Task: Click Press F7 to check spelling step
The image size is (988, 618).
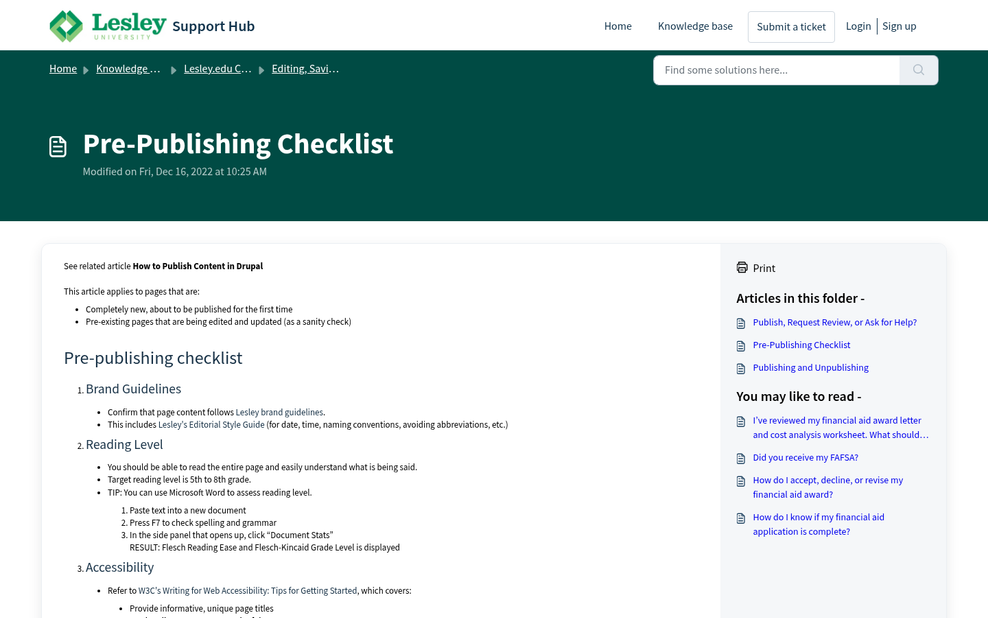Action: [203, 522]
